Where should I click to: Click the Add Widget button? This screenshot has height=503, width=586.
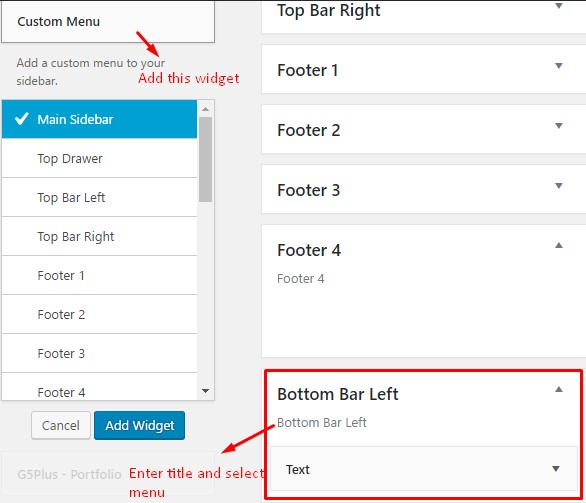pos(139,425)
